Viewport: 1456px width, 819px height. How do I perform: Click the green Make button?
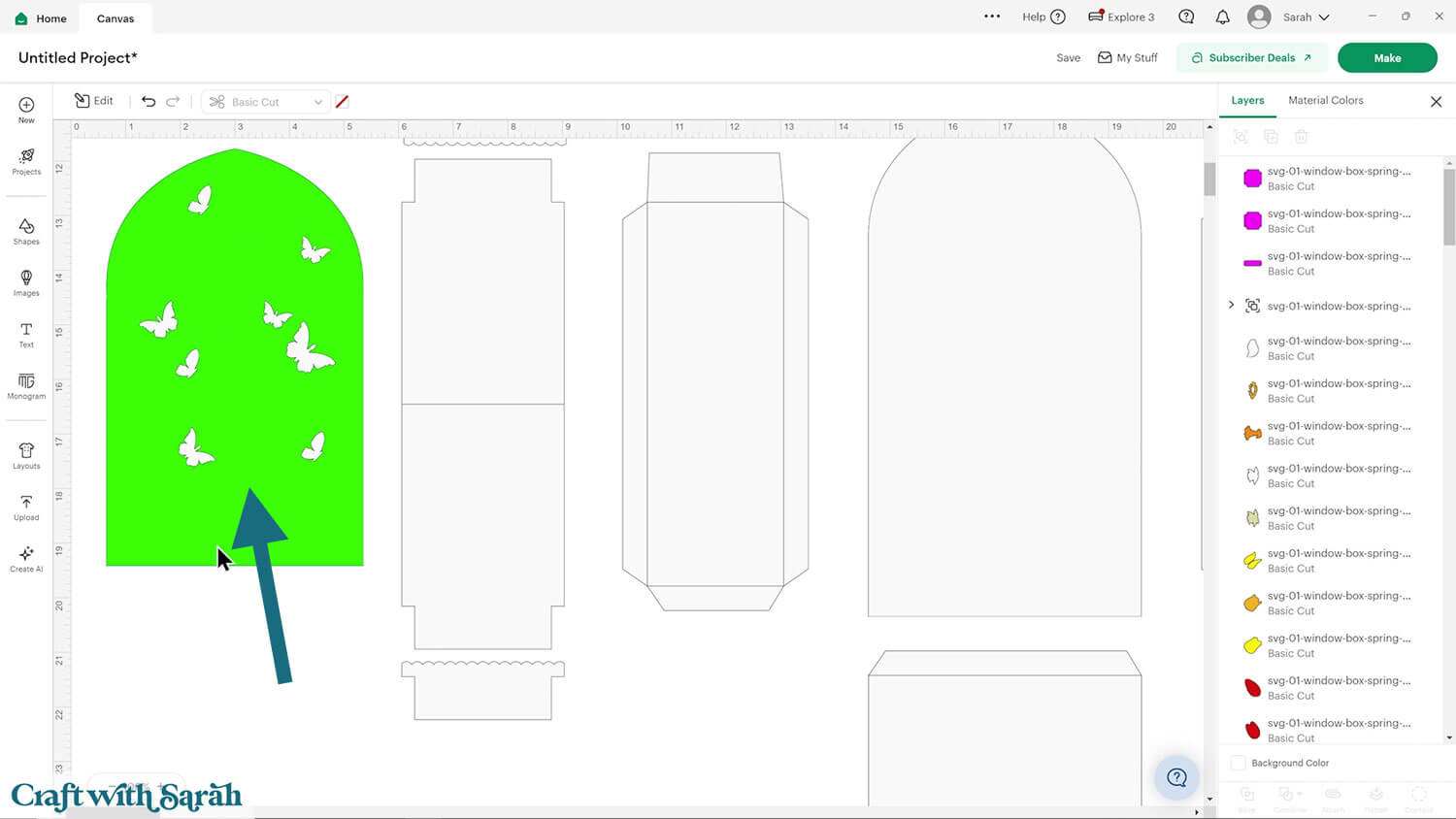pos(1386,58)
